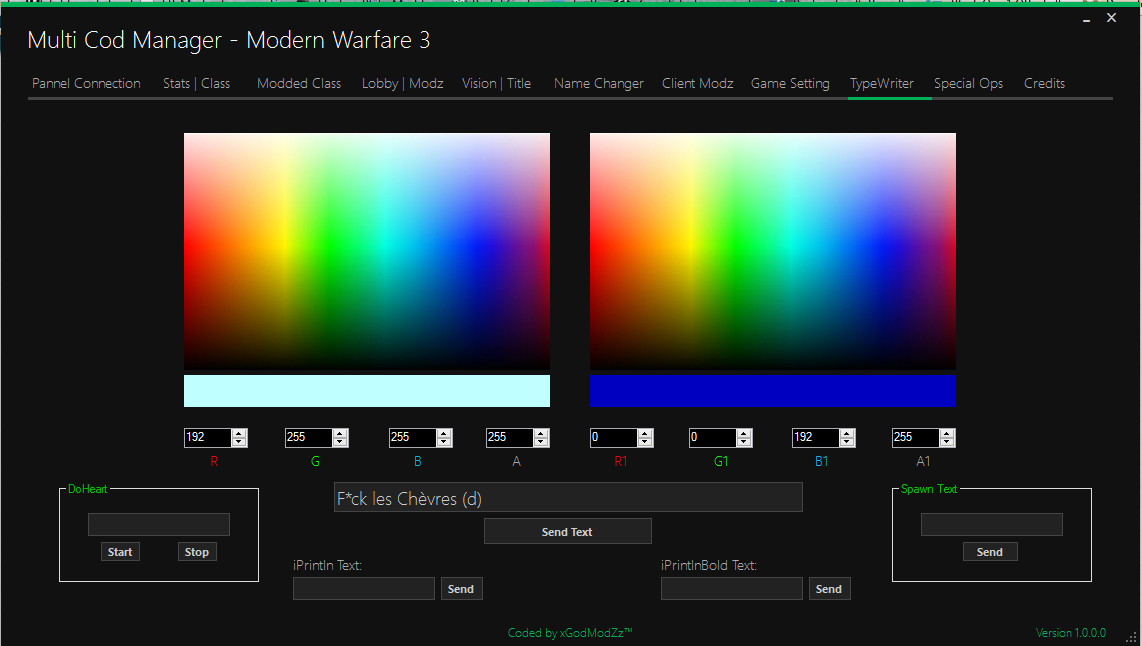This screenshot has width=1142, height=646.
Task: Click the iPrintln Text input field
Action: point(364,588)
